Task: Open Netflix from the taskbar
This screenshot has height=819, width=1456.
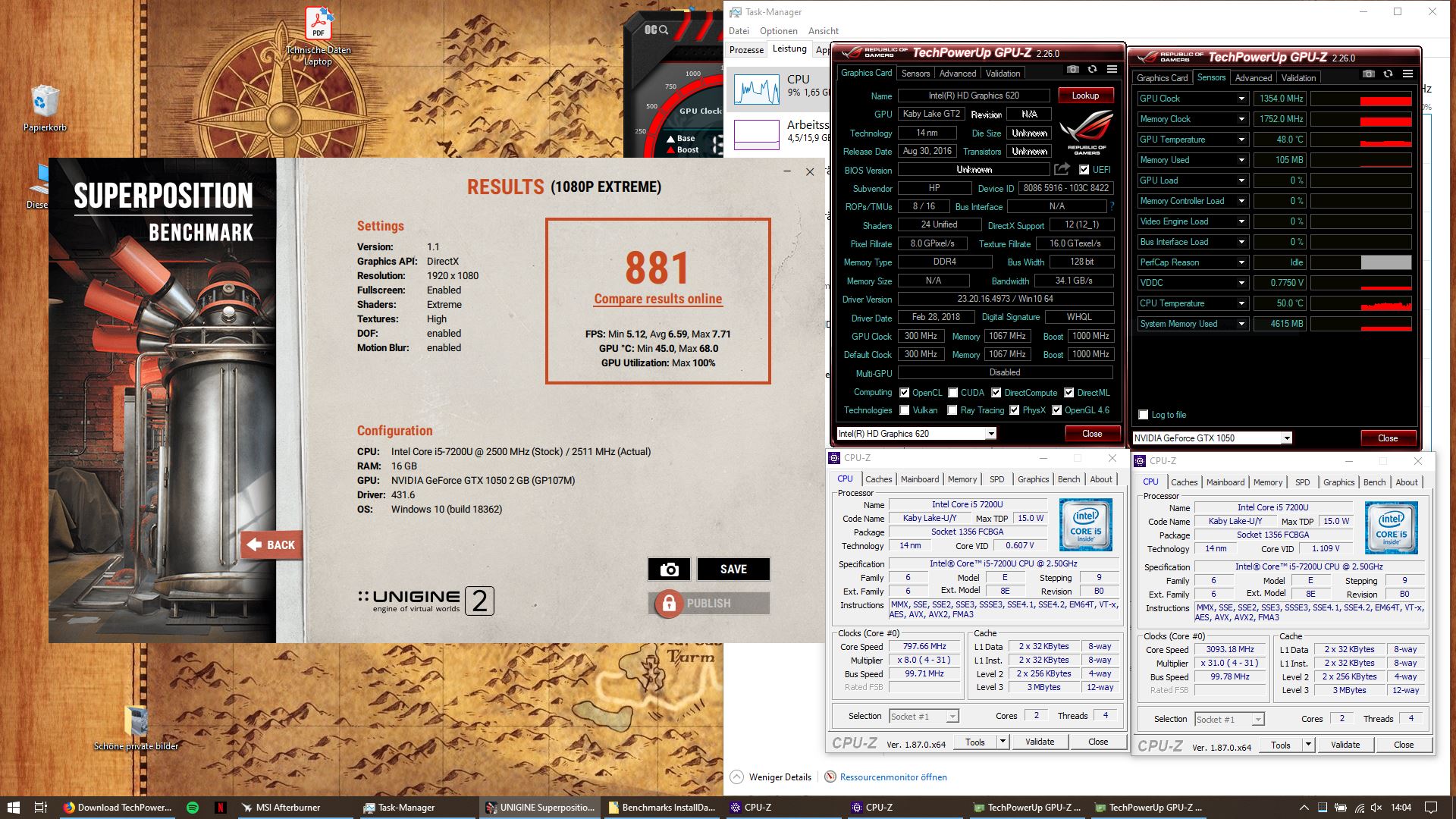Action: pyautogui.click(x=221, y=807)
